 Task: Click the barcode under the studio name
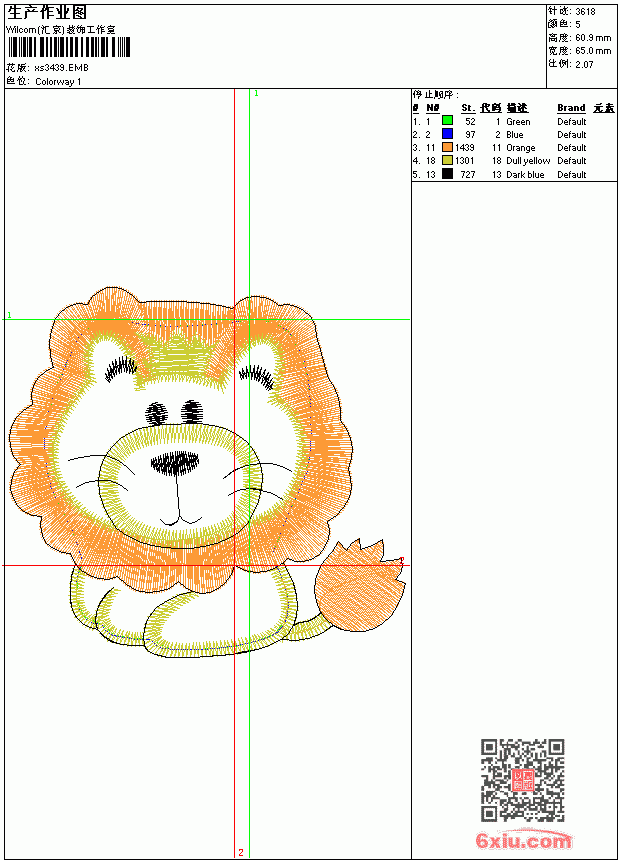(69, 47)
